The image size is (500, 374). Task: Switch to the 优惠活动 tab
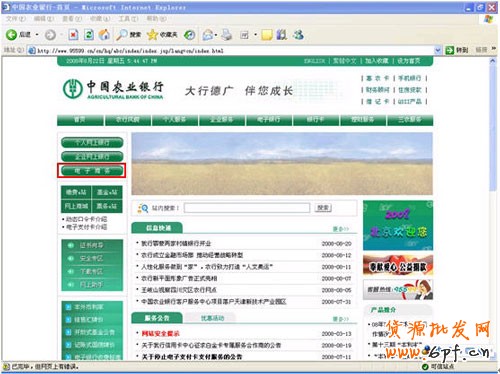point(212,318)
